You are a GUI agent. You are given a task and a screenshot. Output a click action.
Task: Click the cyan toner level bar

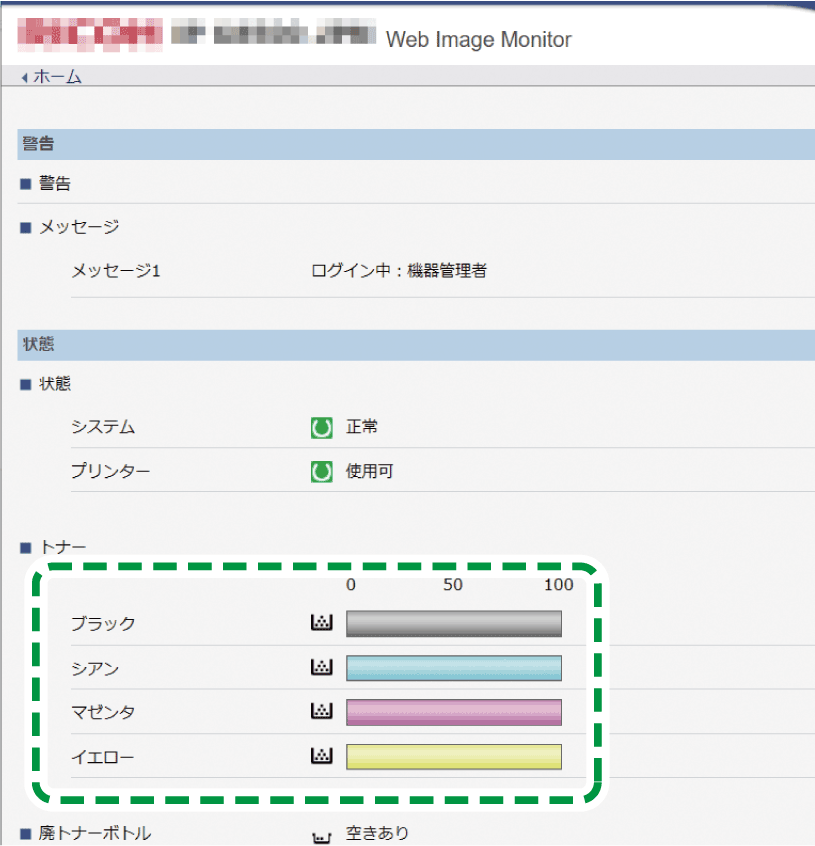click(453, 668)
